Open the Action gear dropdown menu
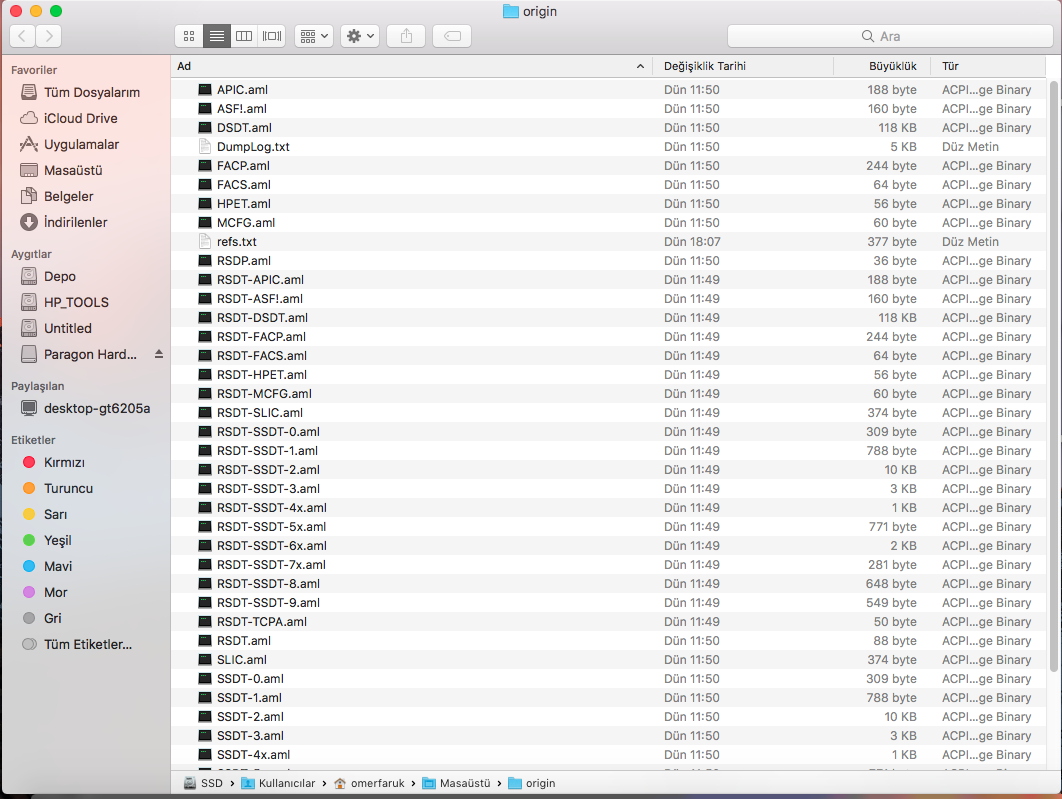Viewport: 1062px width, 799px height. tap(360, 36)
